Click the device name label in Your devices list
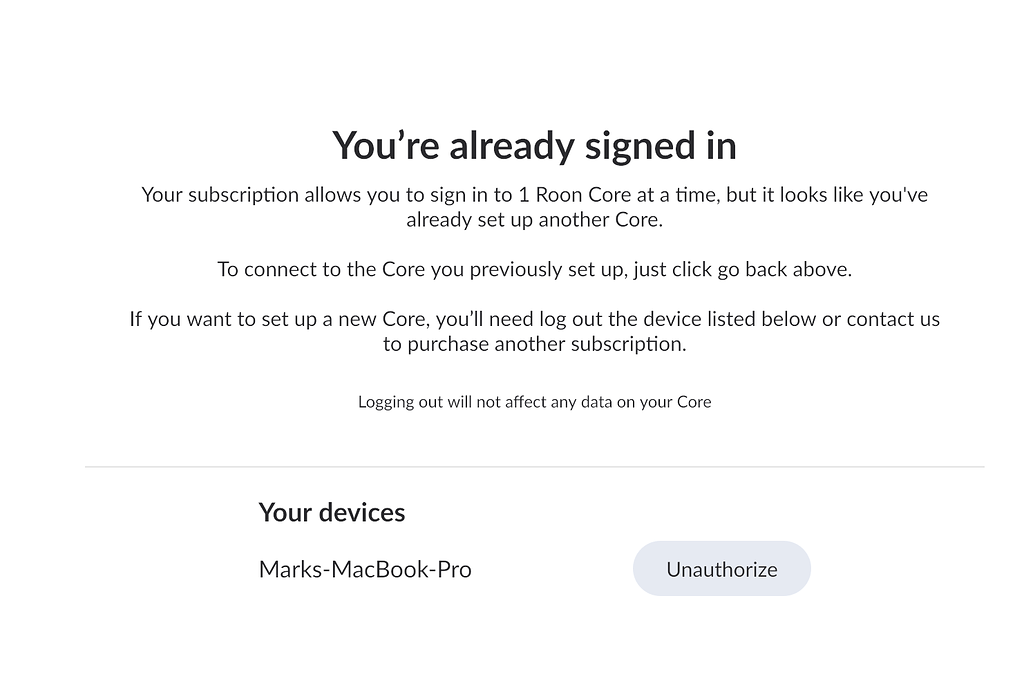This screenshot has width=1024, height=681. 365,568
